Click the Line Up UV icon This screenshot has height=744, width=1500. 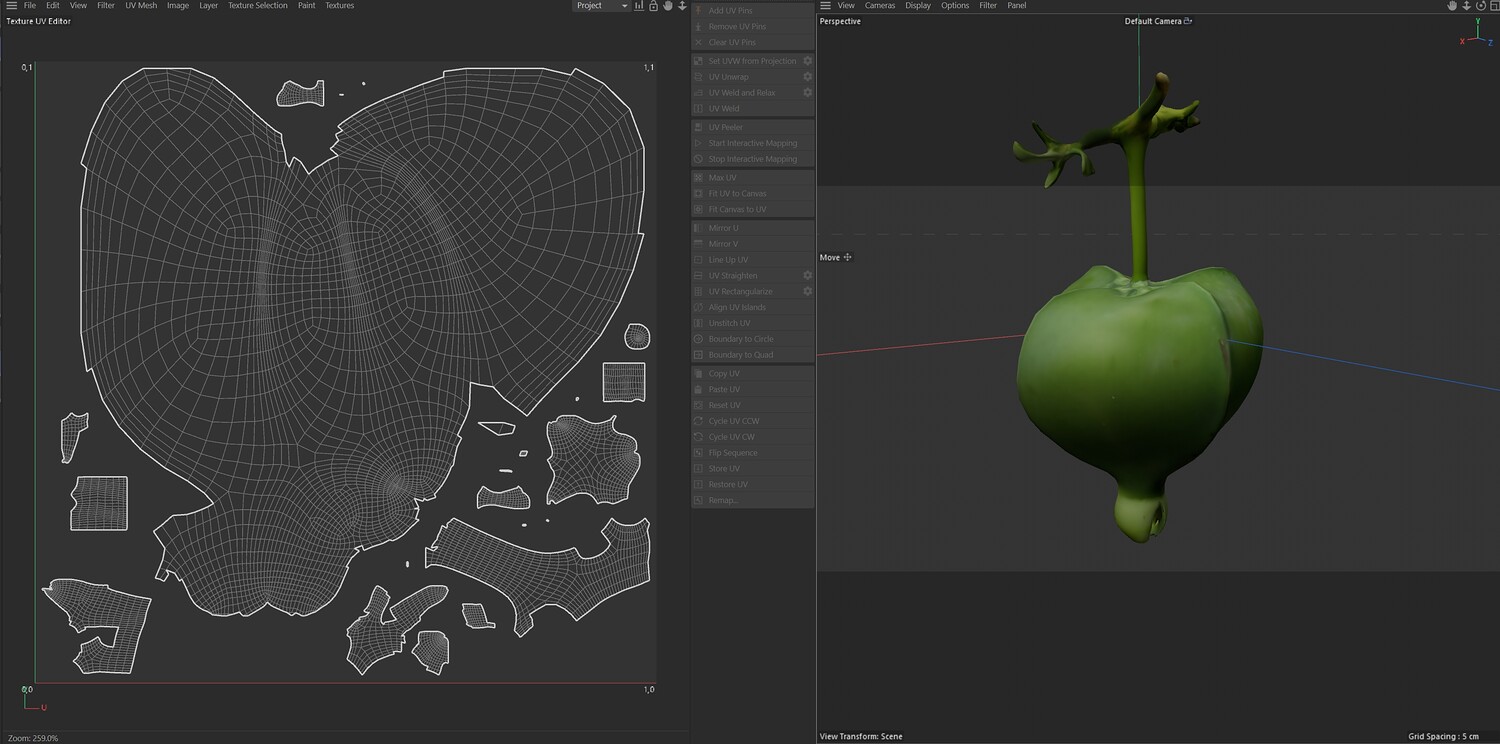tap(698, 260)
